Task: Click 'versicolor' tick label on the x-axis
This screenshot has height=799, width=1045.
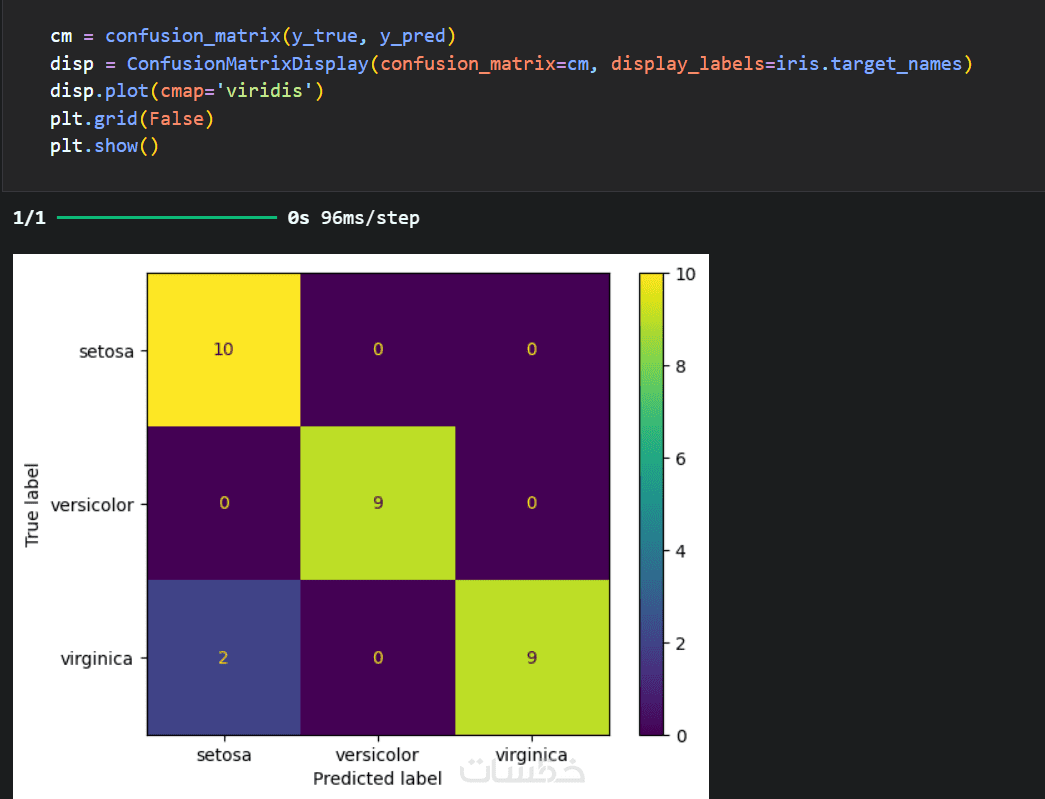Action: 378,755
